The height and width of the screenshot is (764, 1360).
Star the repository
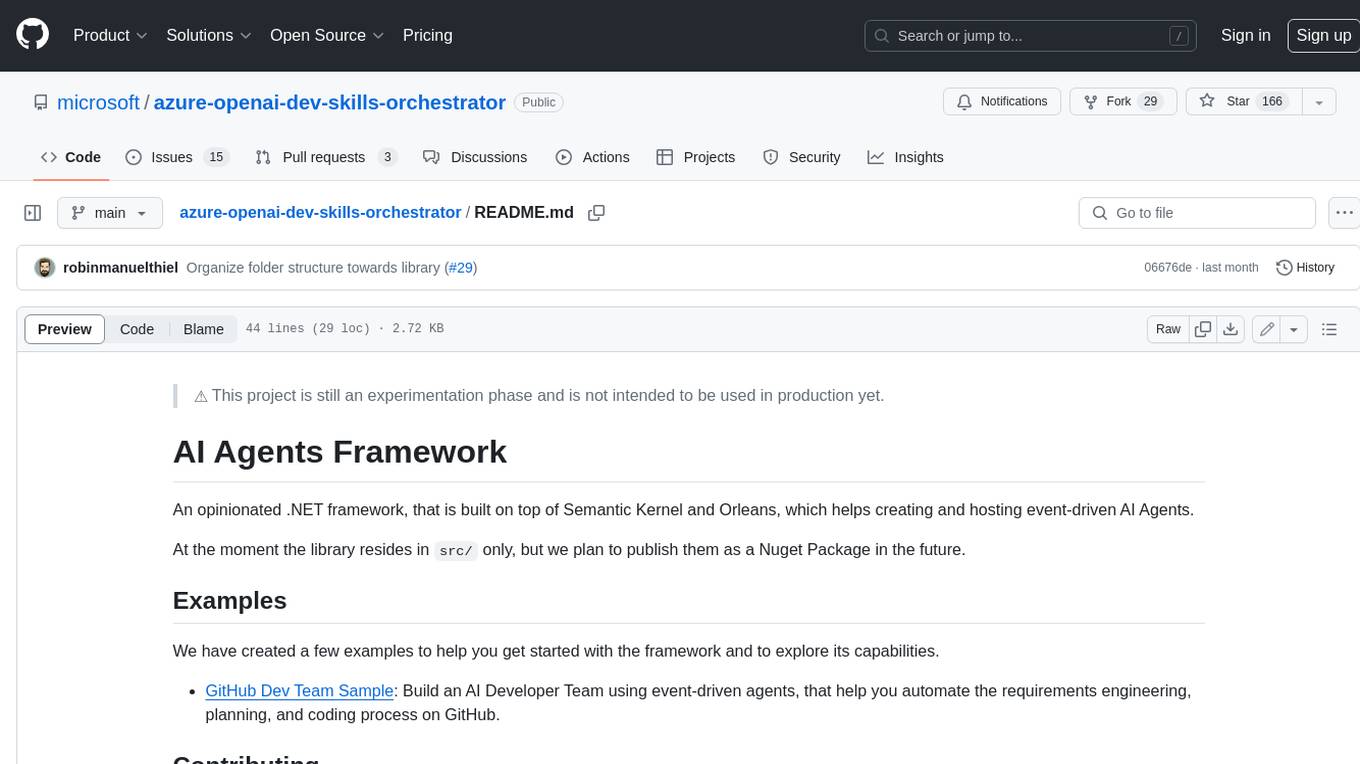(1243, 101)
